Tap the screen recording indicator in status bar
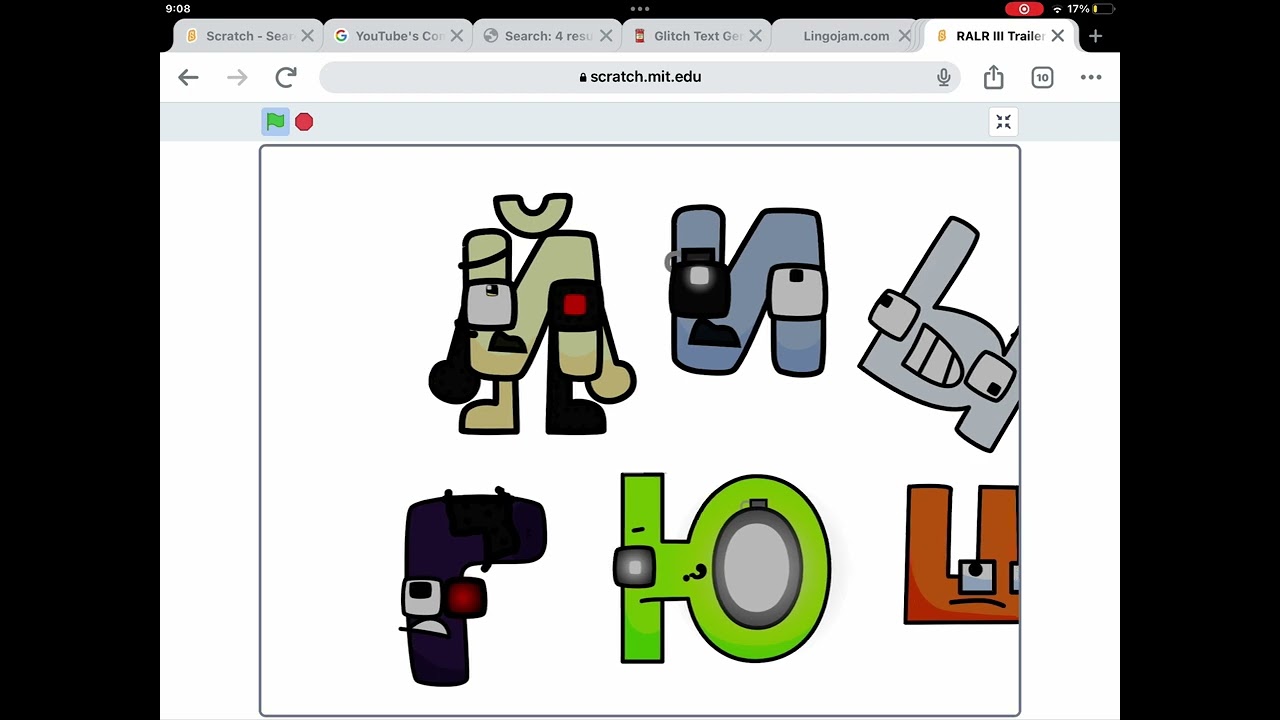 [x=1024, y=9]
